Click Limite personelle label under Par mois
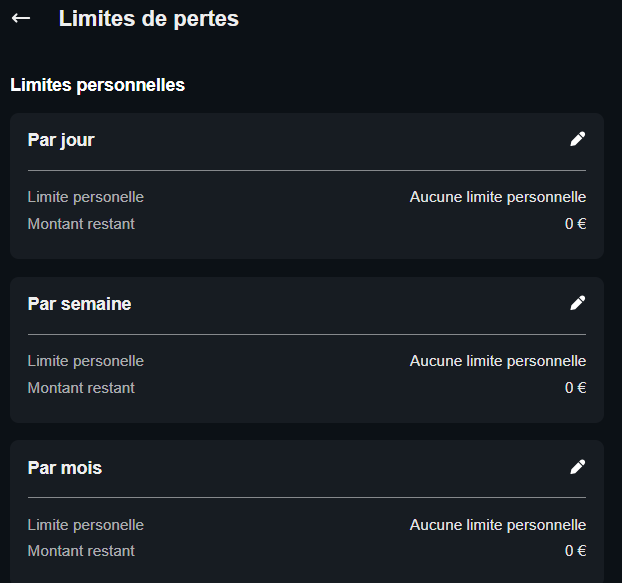 pyautogui.click(x=86, y=525)
